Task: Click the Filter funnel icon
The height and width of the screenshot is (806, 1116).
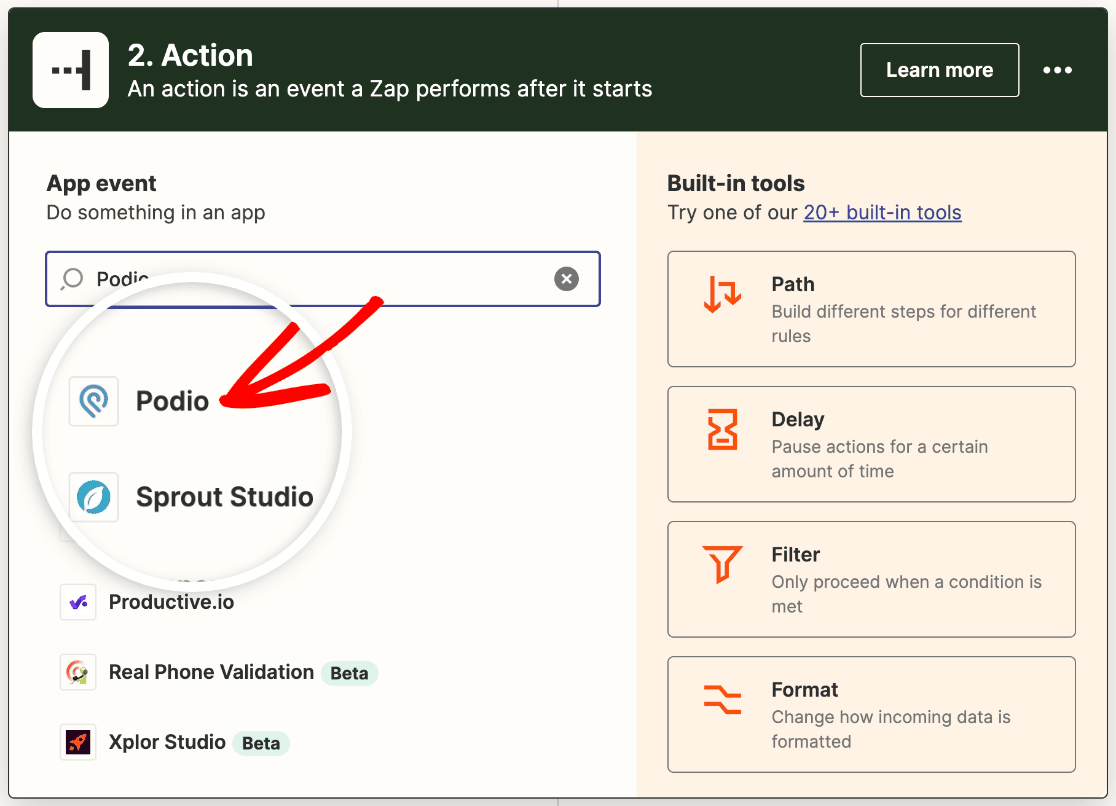Action: tap(722, 564)
